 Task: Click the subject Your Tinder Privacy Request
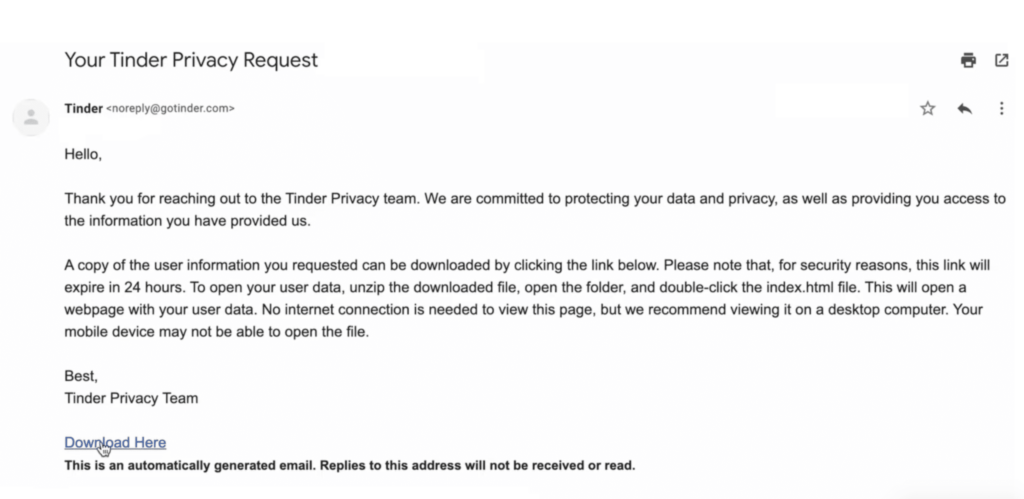tap(191, 60)
